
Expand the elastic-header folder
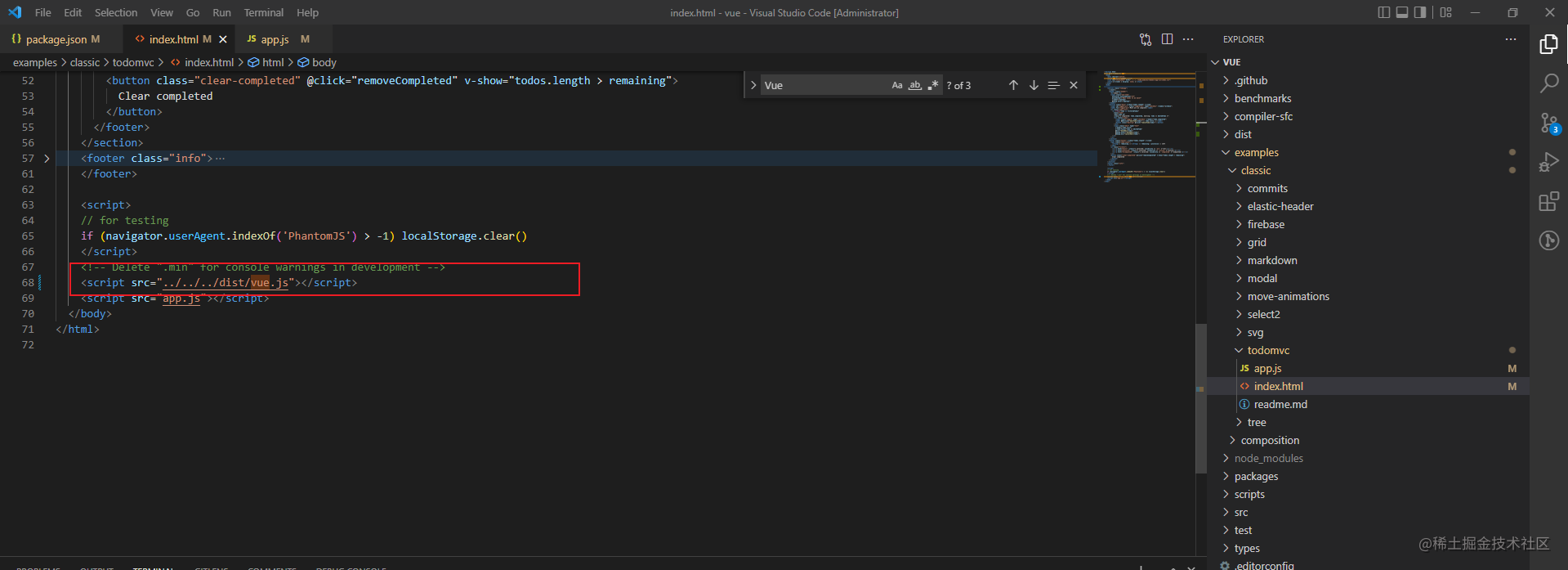pos(1368,206)
